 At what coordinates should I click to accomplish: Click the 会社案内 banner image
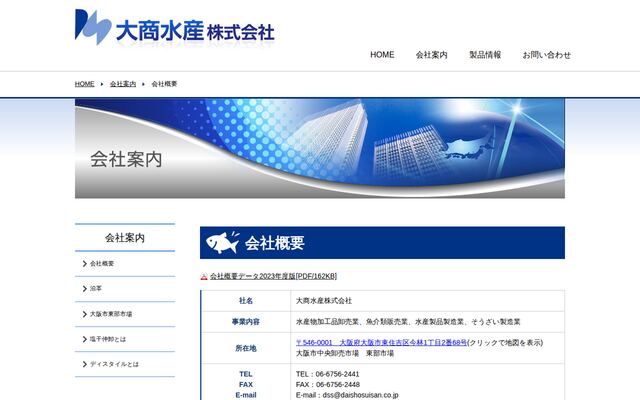click(320, 149)
